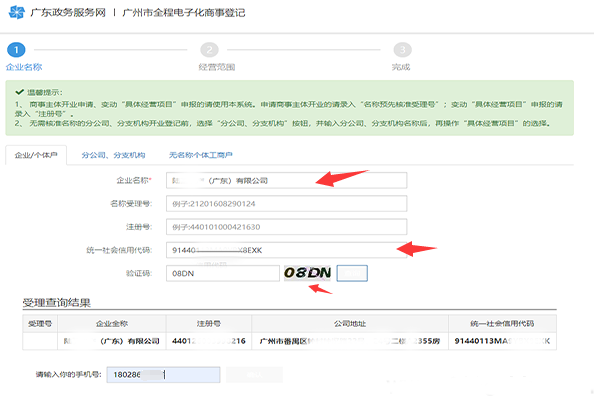The height and width of the screenshot is (396, 594).
Task: Click the 注册号 column header
Action: pos(209,324)
